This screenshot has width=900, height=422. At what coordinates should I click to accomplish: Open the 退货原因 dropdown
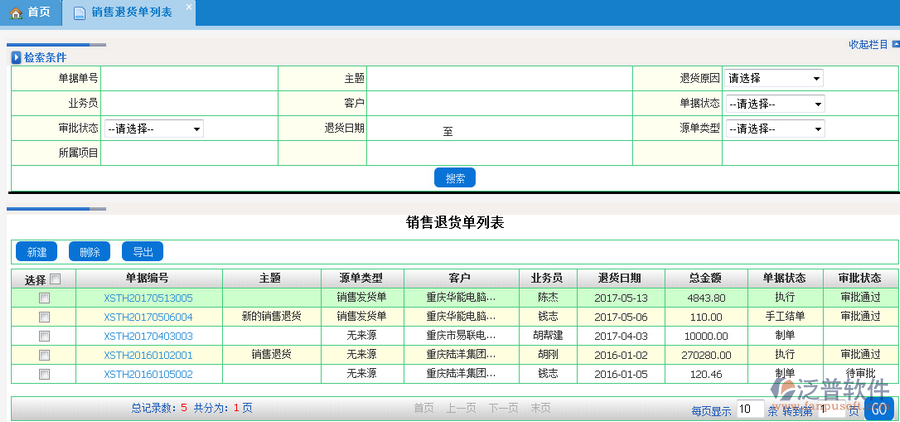tap(774, 78)
